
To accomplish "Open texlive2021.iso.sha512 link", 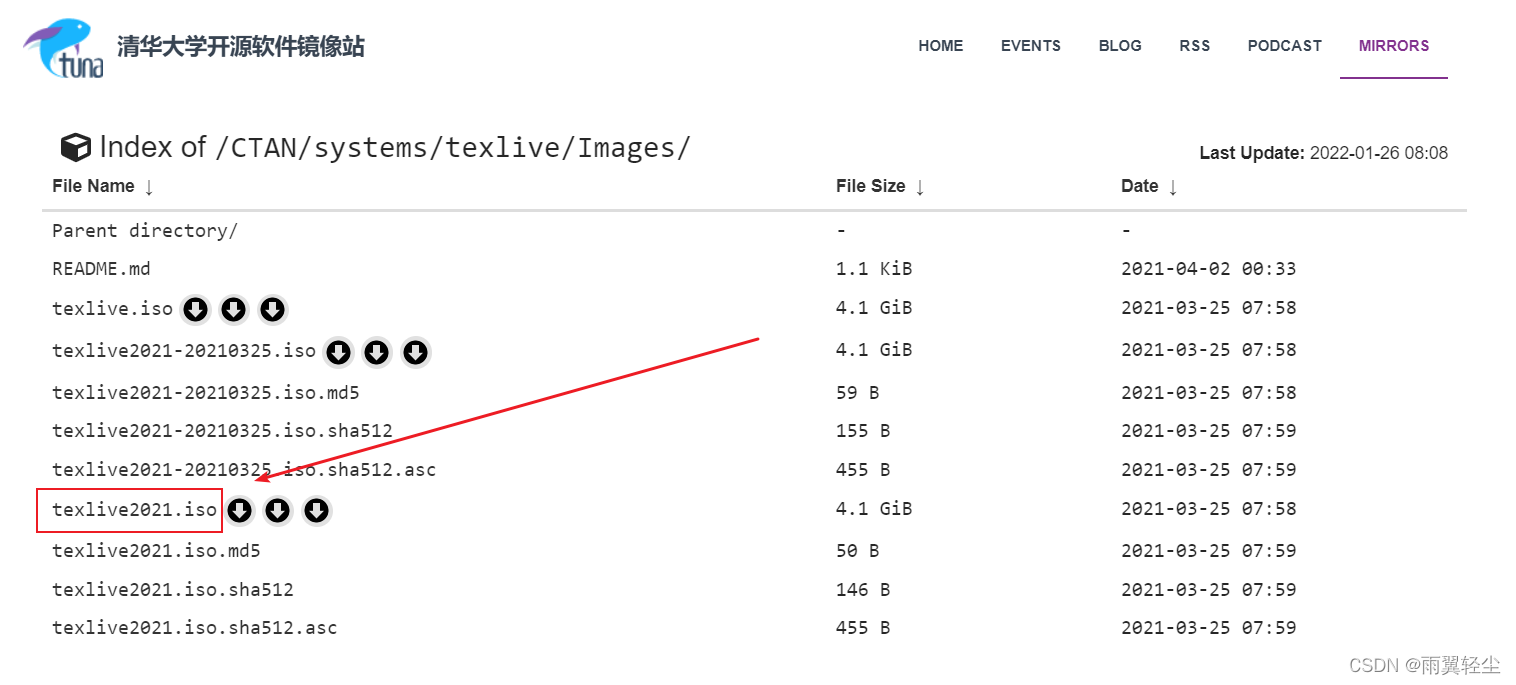I will coord(173,590).
